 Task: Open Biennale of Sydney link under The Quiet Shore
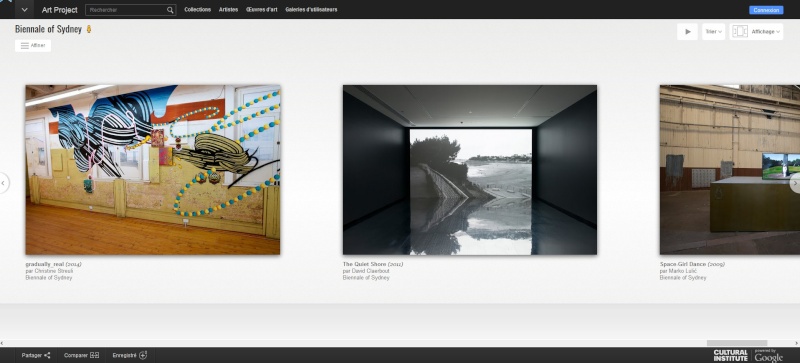click(366, 278)
